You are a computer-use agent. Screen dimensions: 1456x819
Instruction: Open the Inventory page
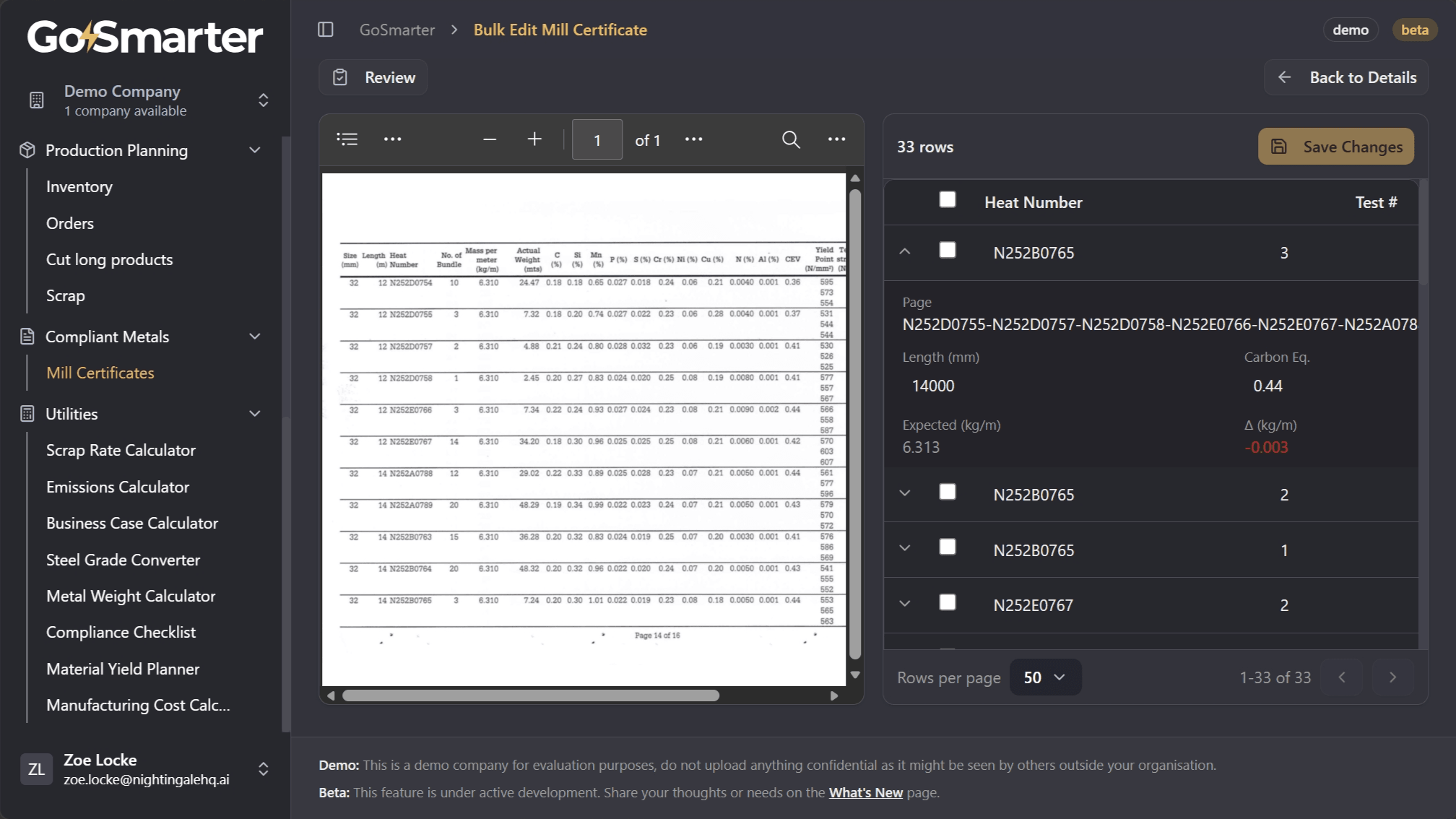pyautogui.click(x=79, y=187)
